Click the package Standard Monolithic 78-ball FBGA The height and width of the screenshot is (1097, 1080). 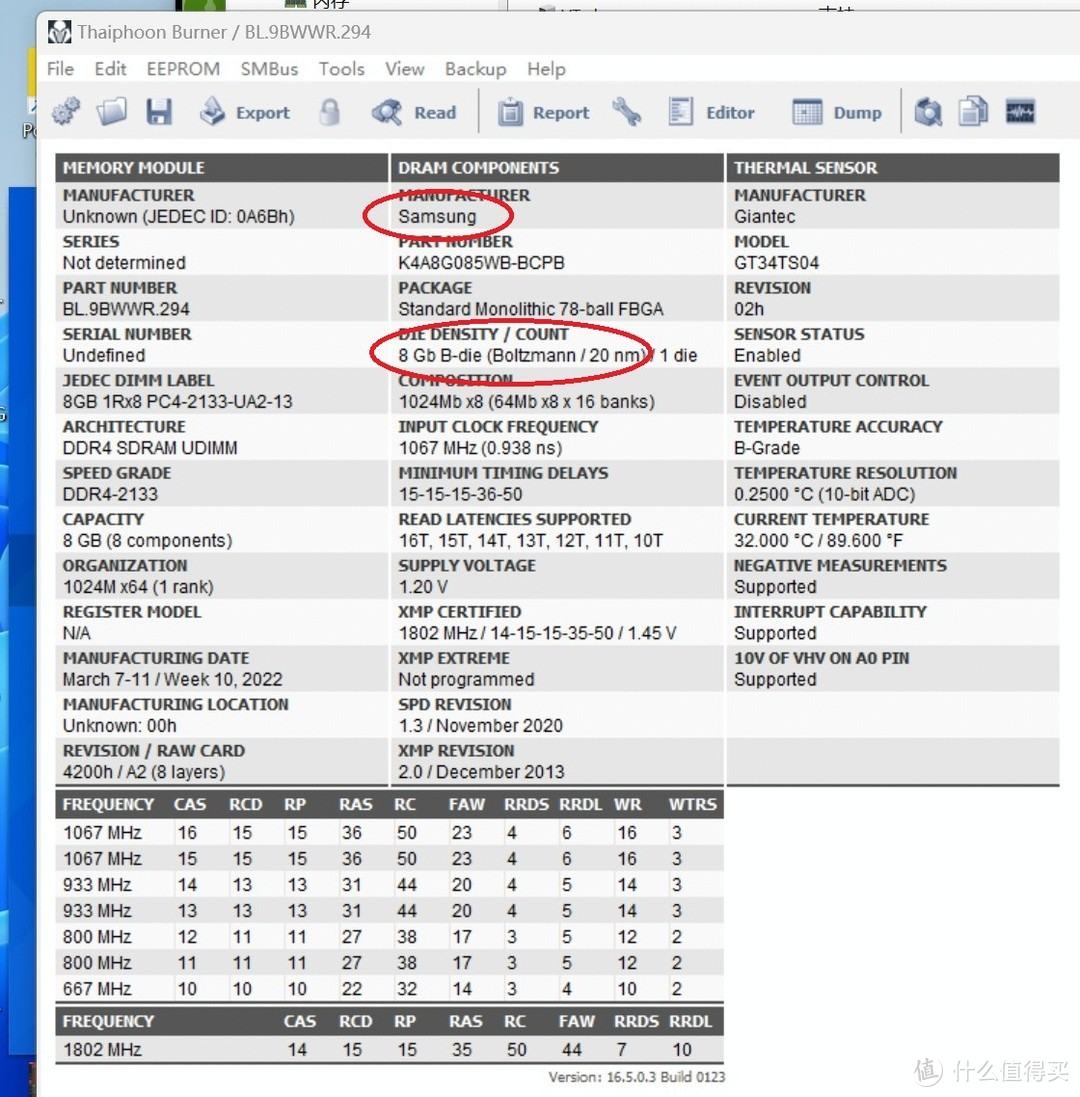(x=531, y=309)
